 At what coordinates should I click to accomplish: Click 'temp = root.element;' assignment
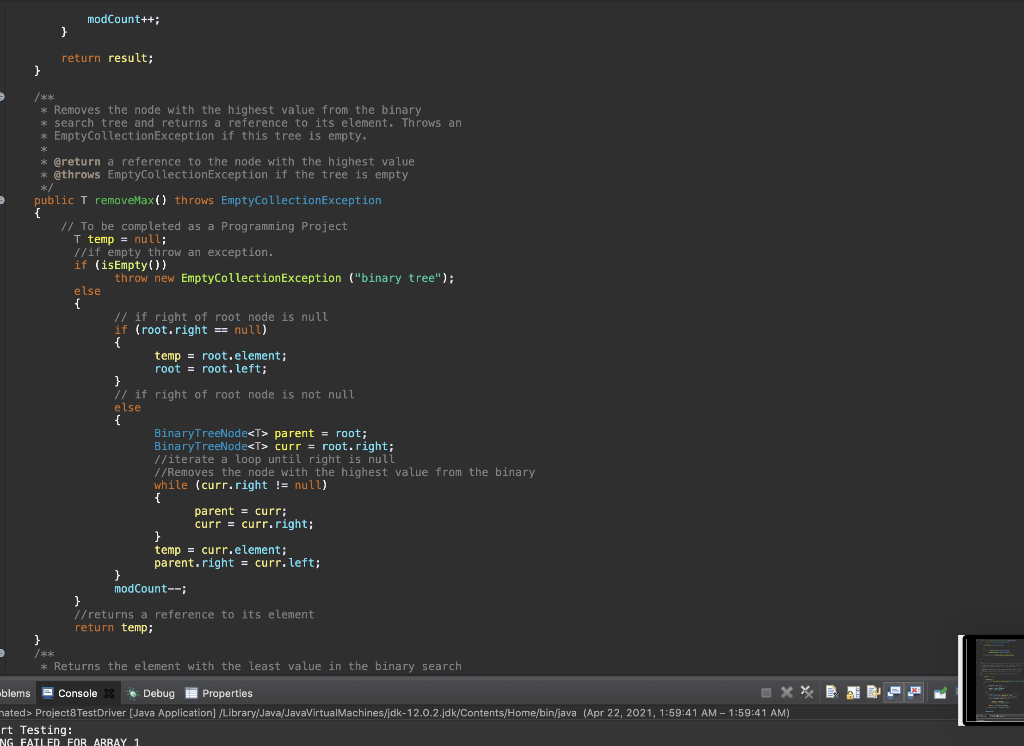(221, 356)
